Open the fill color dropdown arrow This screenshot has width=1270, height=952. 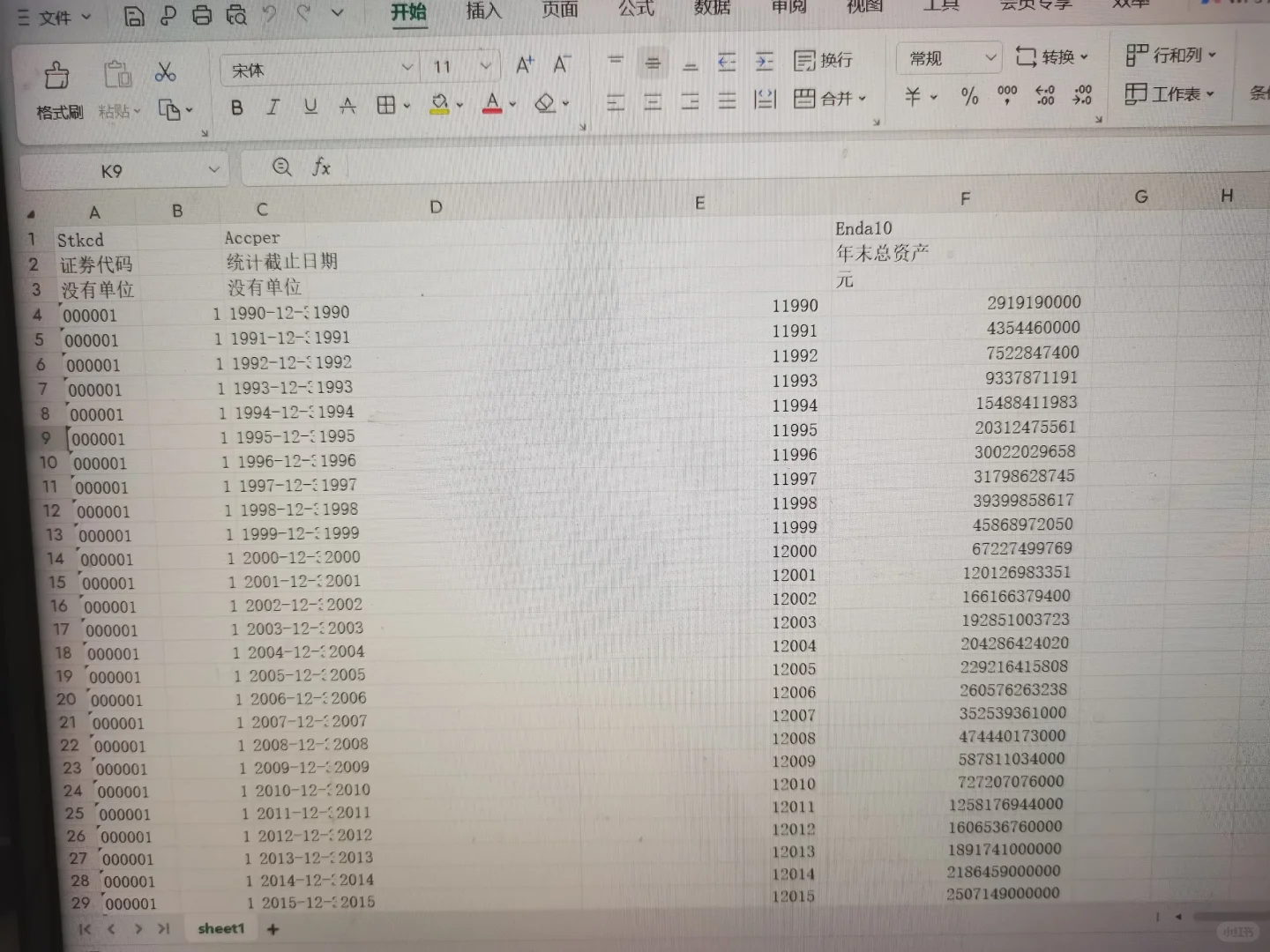(x=459, y=105)
